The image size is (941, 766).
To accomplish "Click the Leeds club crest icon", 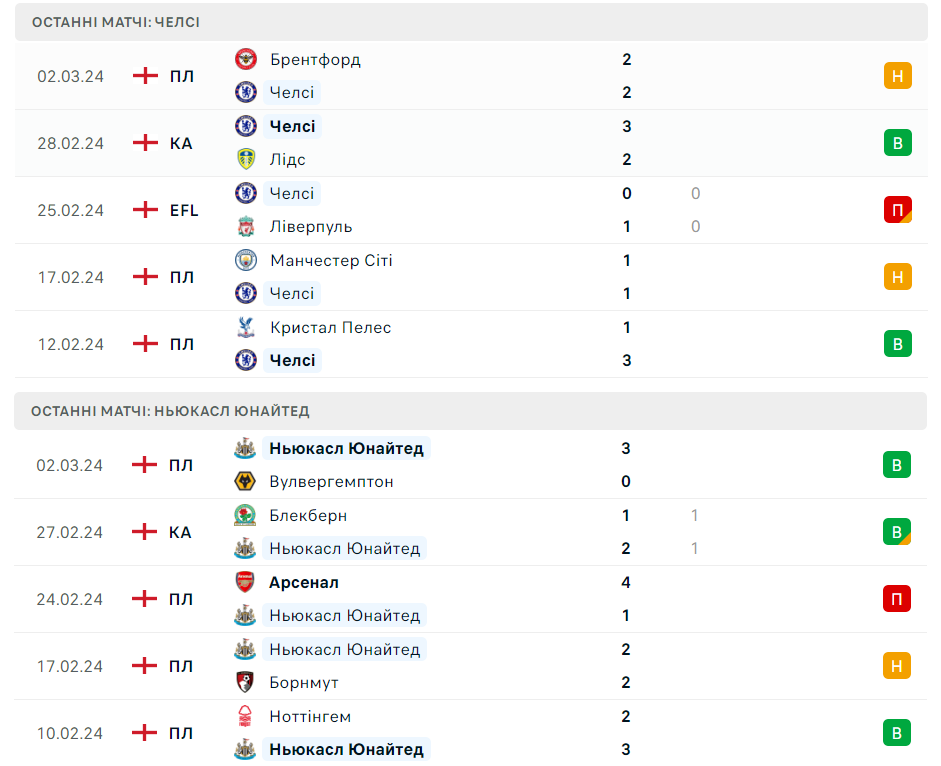I will coord(246,159).
